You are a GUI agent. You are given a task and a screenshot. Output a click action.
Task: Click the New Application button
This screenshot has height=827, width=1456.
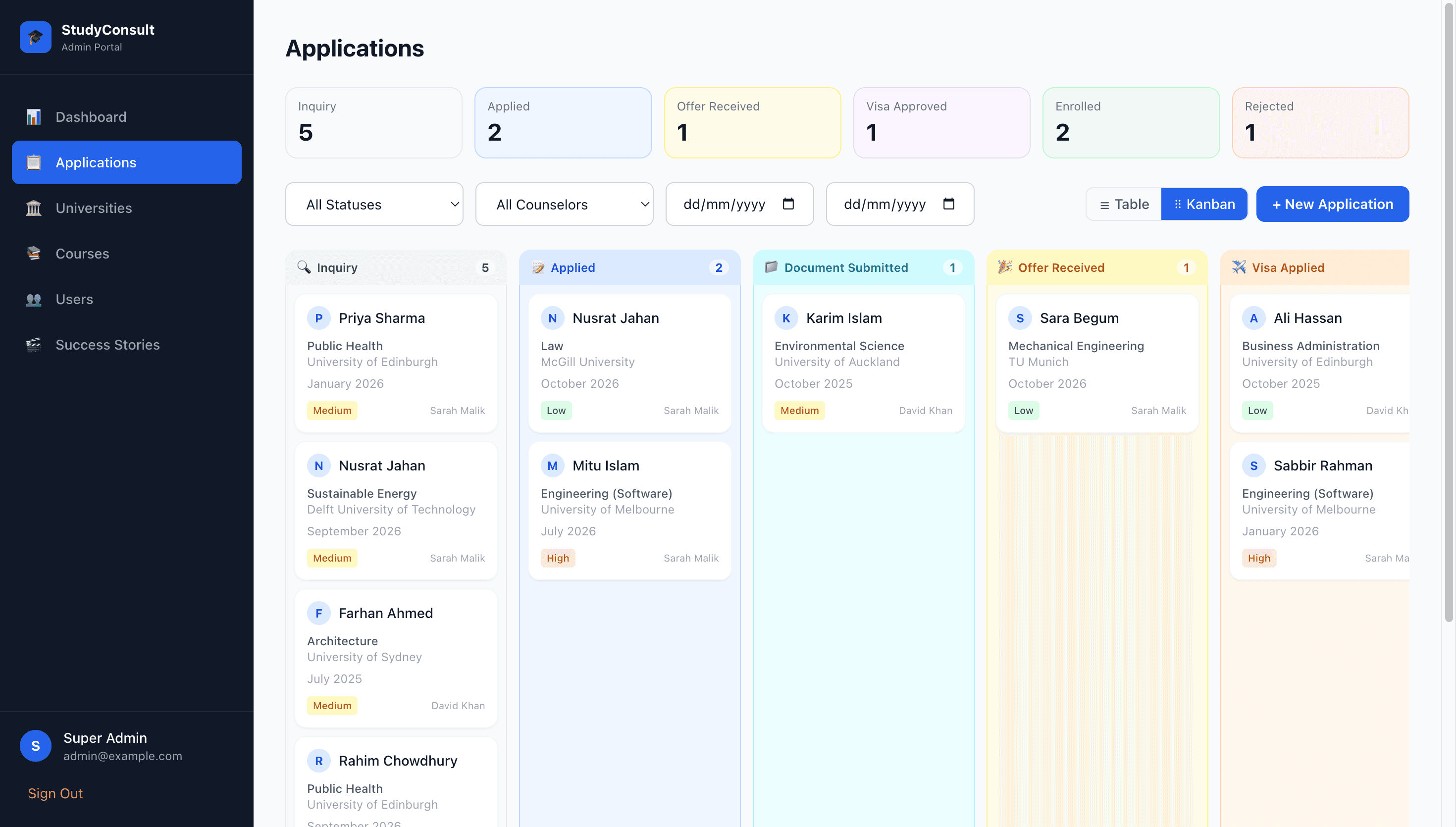coord(1333,204)
